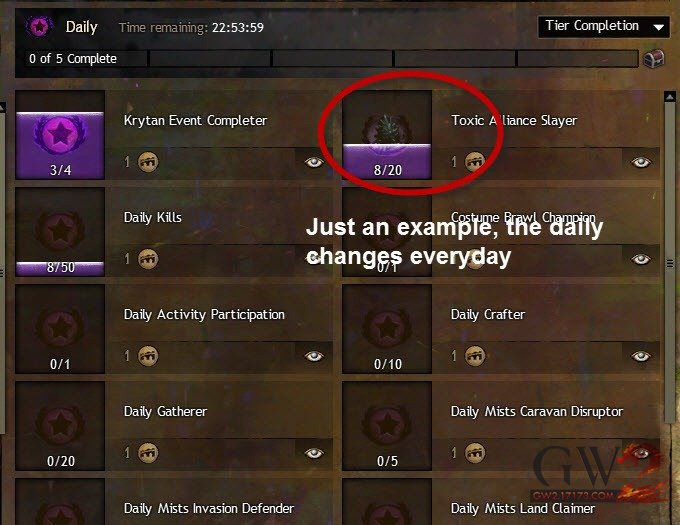Click the scrollbar up arrow
The width and height of the screenshot is (680, 525).
[x=670, y=97]
